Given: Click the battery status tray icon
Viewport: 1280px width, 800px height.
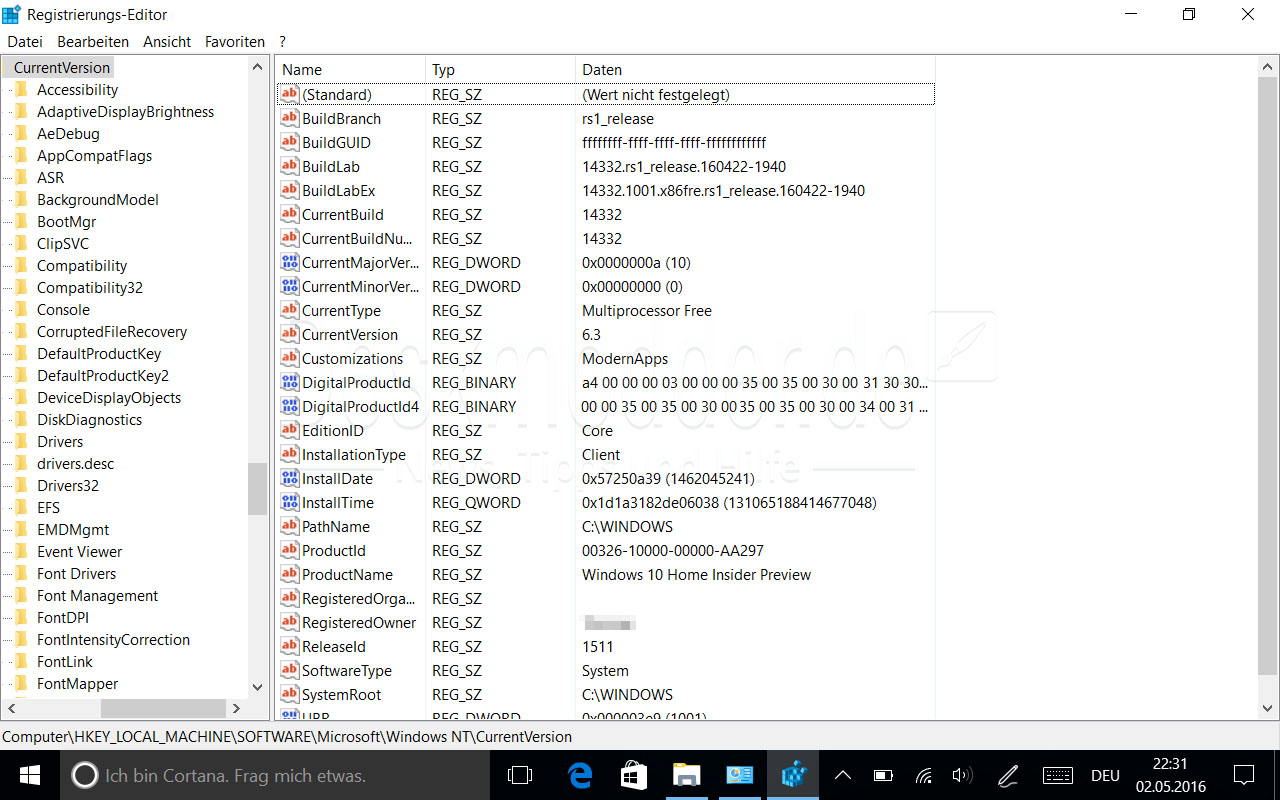Looking at the screenshot, I should click(883, 775).
